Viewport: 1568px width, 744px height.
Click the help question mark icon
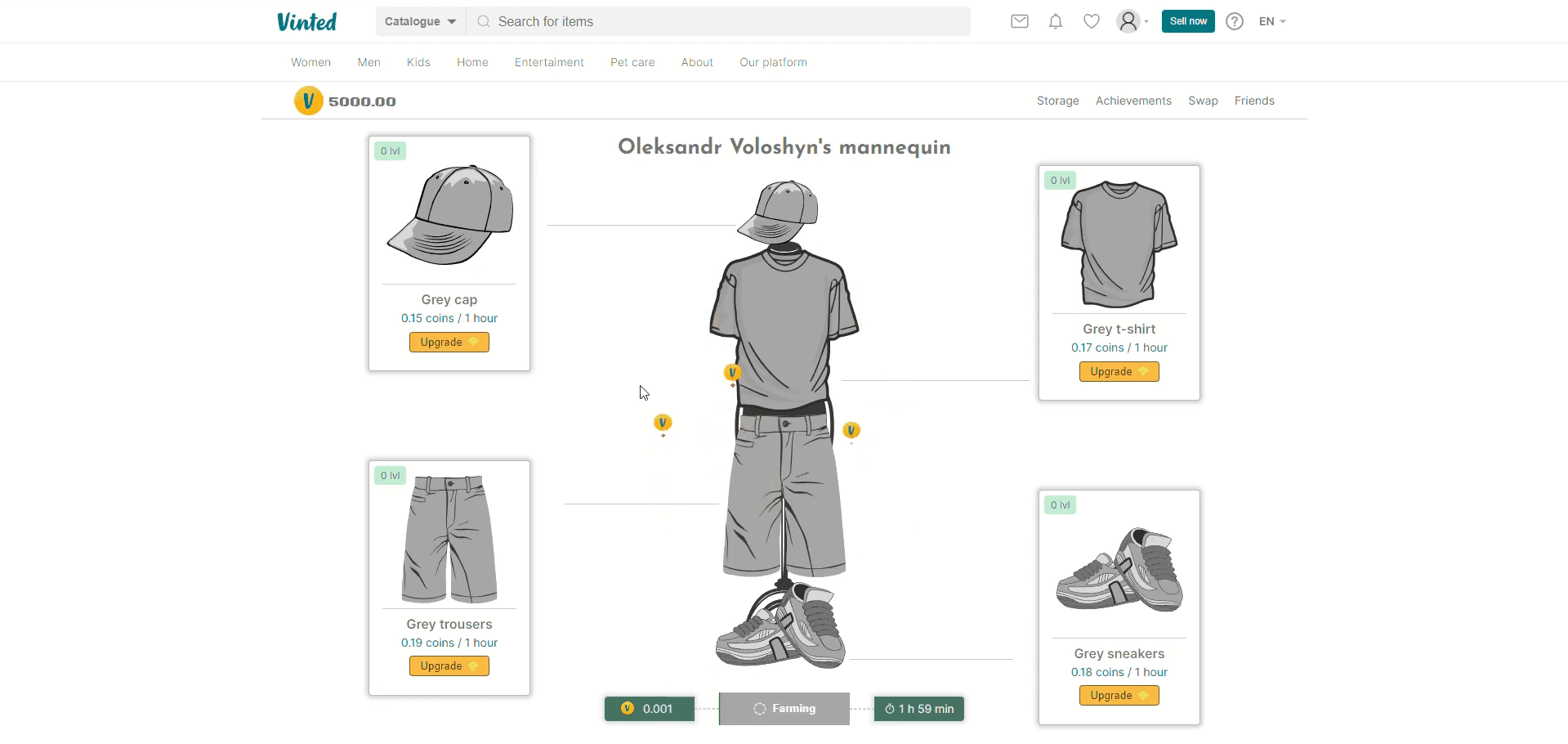point(1234,21)
